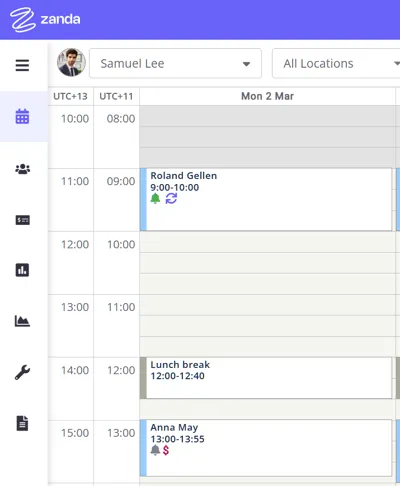The height and width of the screenshot is (486, 400).
Task: Open the hamburger menu in the sidebar
Action: [x=22, y=65]
